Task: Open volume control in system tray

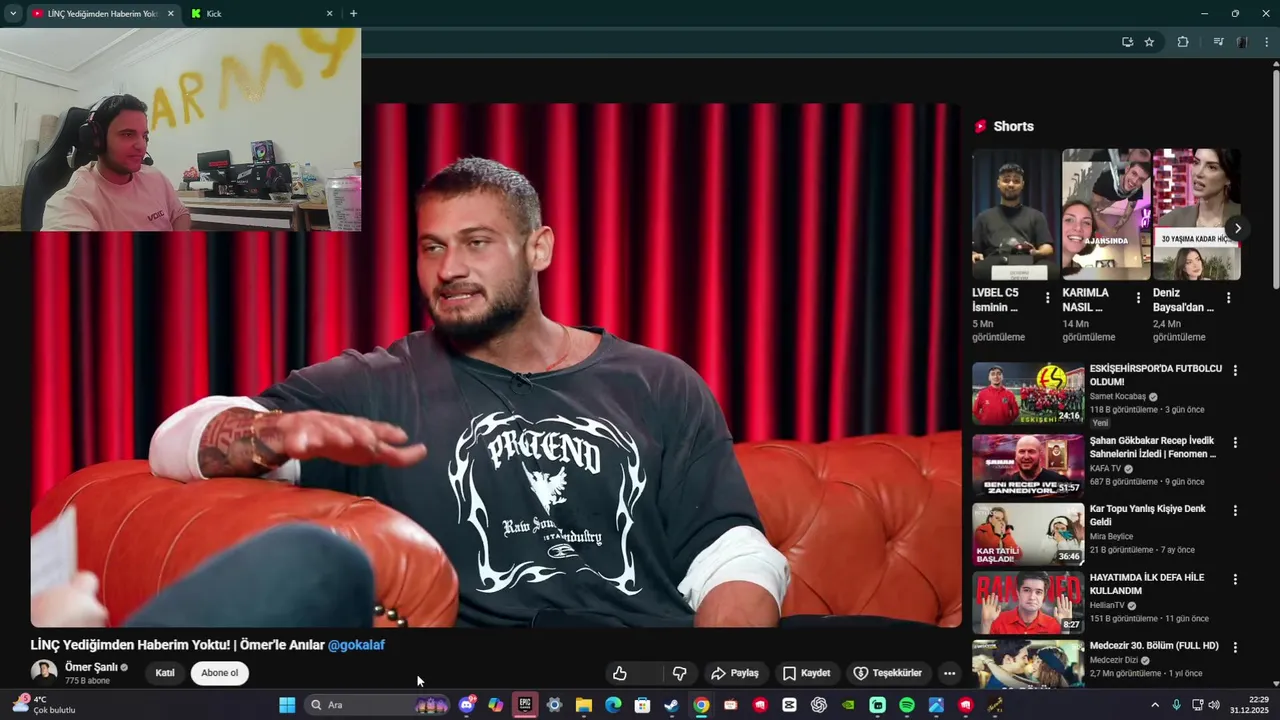Action: click(1214, 705)
